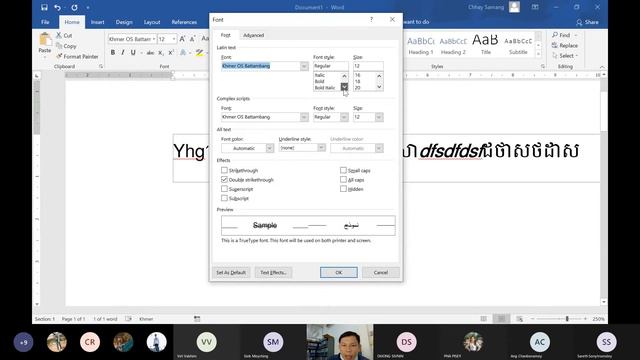This screenshot has height=360, width=640.
Task: Click the Find magnifier icon
Action: coord(555,35)
